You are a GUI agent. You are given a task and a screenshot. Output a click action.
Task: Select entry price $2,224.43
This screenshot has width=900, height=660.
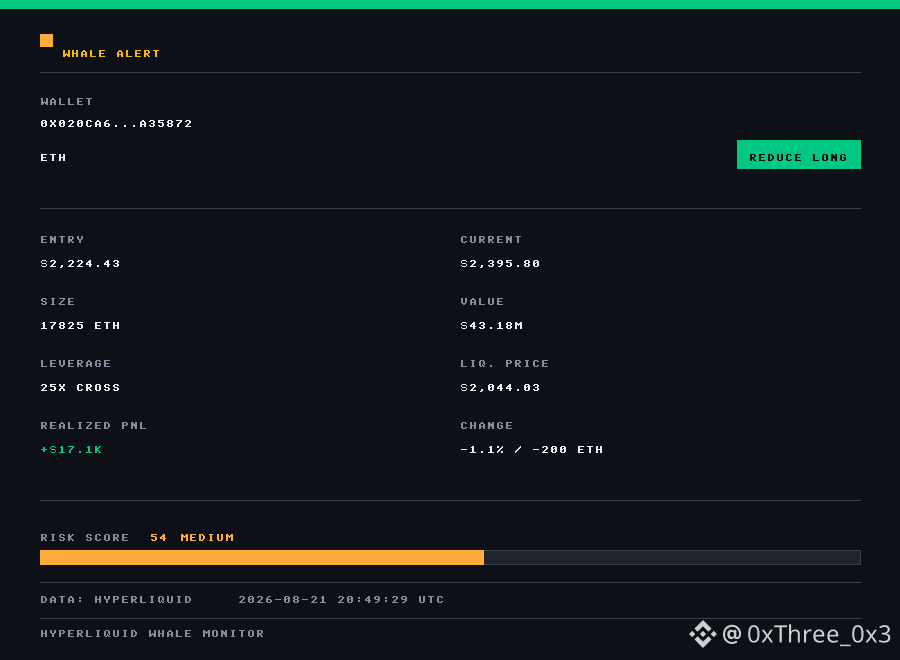coord(80,263)
